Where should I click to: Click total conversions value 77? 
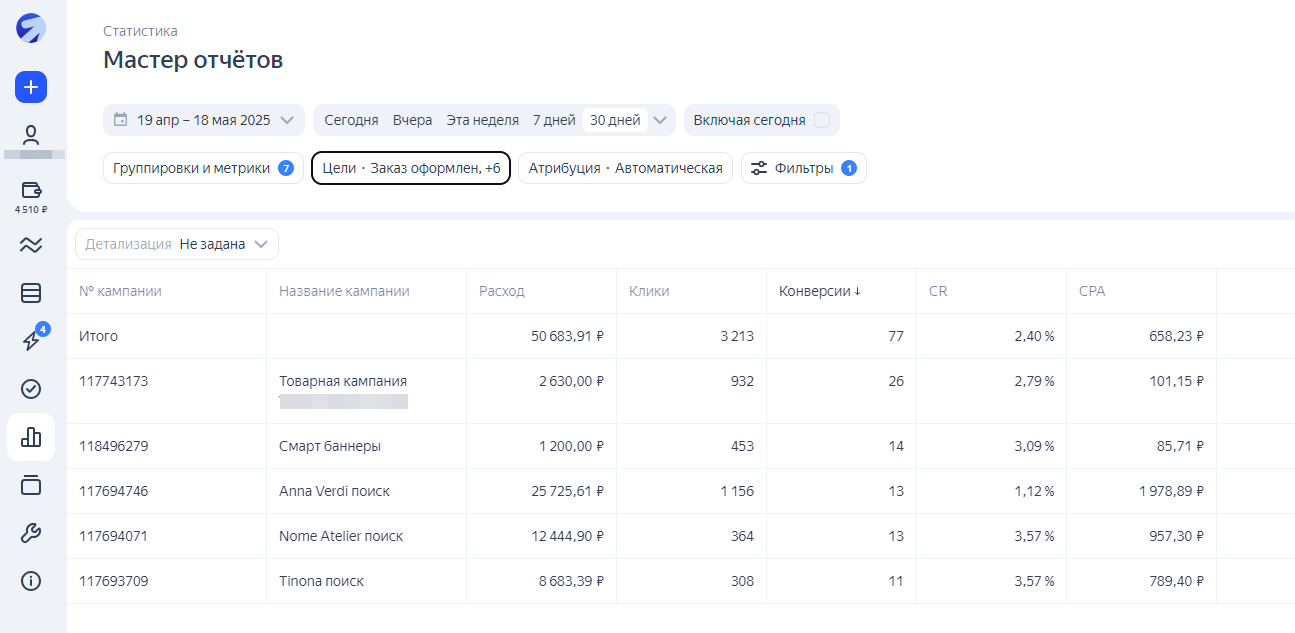[x=895, y=336]
